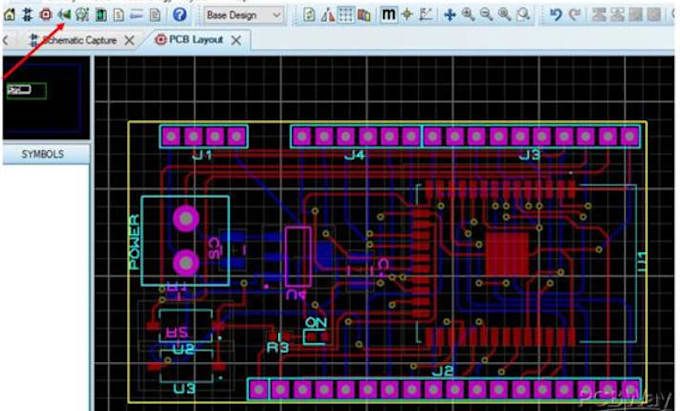The width and height of the screenshot is (680, 411).
Task: Click the Redraw display icon
Action: (309, 15)
